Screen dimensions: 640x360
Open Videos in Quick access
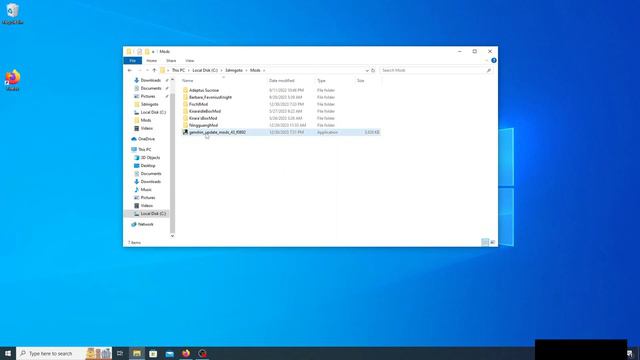coord(147,128)
